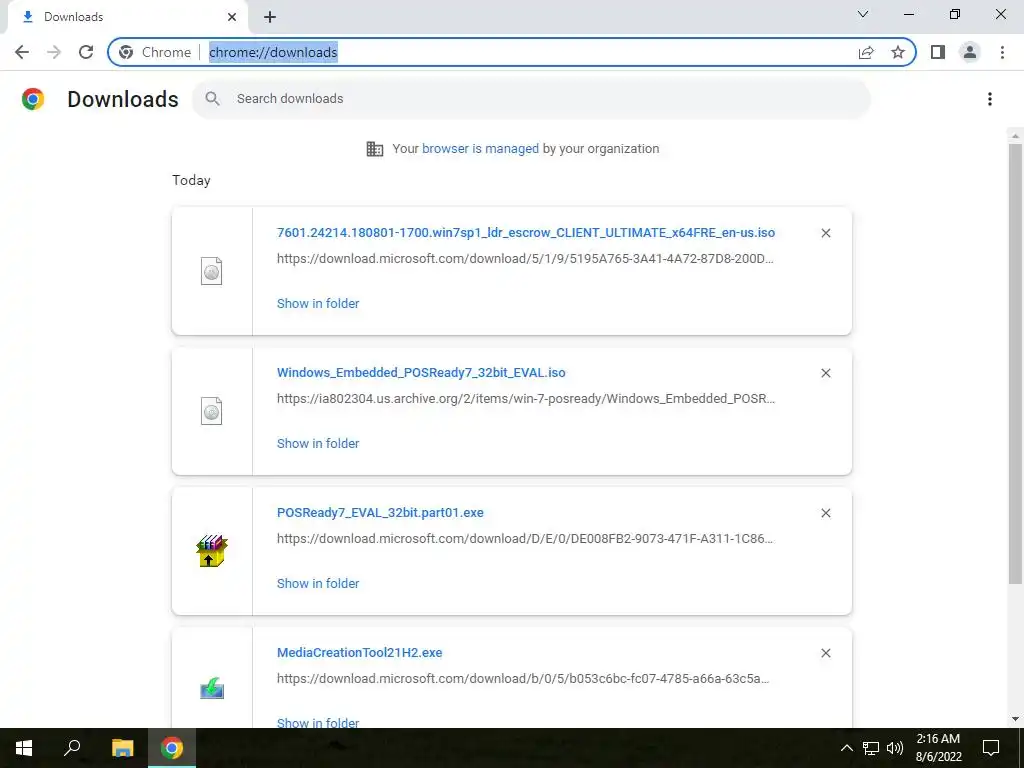Click the file icon of the win7sp1 ISO download

pyautogui.click(x=211, y=271)
